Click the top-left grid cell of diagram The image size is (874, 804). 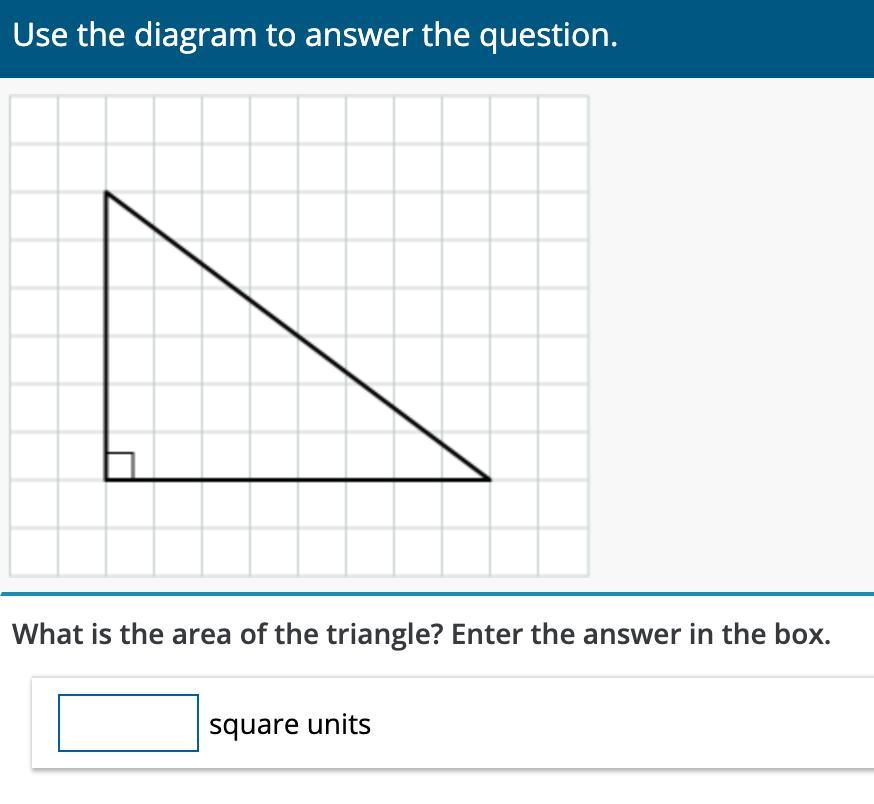pyautogui.click(x=34, y=120)
